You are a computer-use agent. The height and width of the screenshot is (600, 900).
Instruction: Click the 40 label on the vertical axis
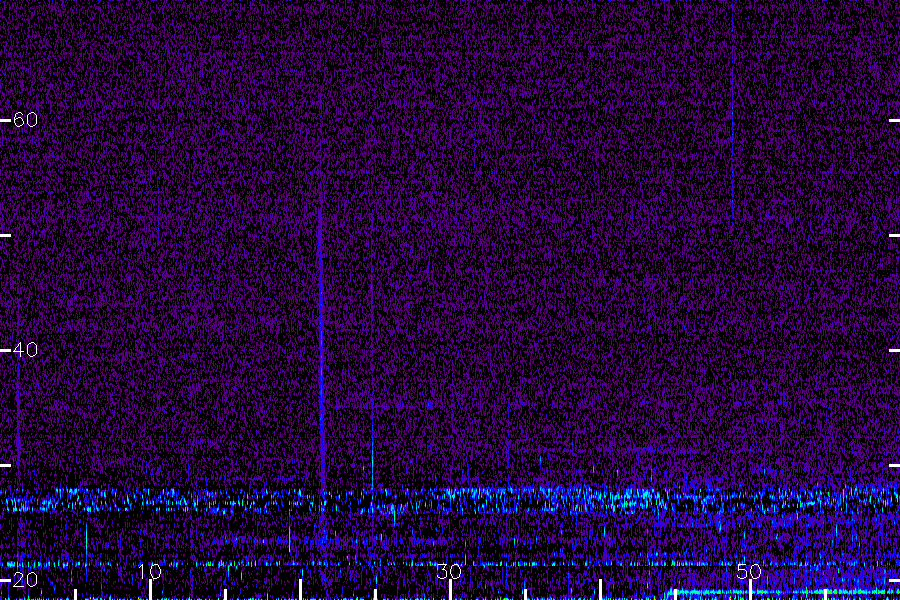point(25,349)
